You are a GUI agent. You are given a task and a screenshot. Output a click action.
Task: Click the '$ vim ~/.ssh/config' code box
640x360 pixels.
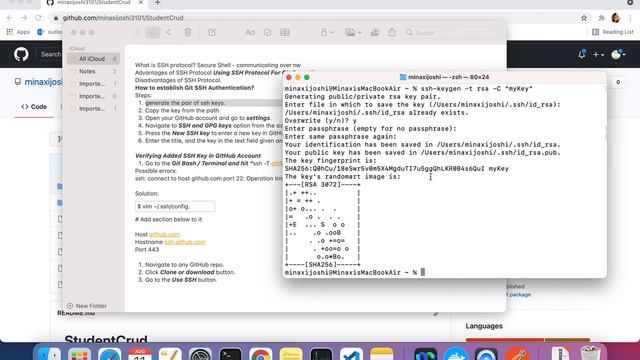tap(175, 206)
